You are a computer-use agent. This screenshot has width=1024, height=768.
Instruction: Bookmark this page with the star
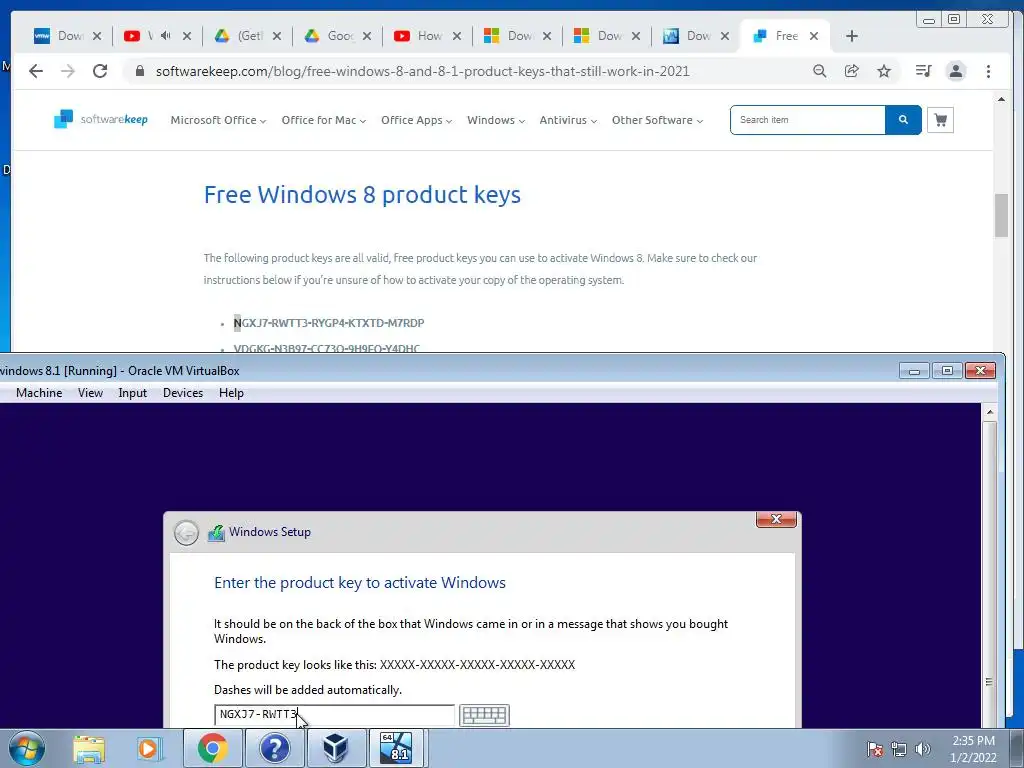click(x=884, y=71)
